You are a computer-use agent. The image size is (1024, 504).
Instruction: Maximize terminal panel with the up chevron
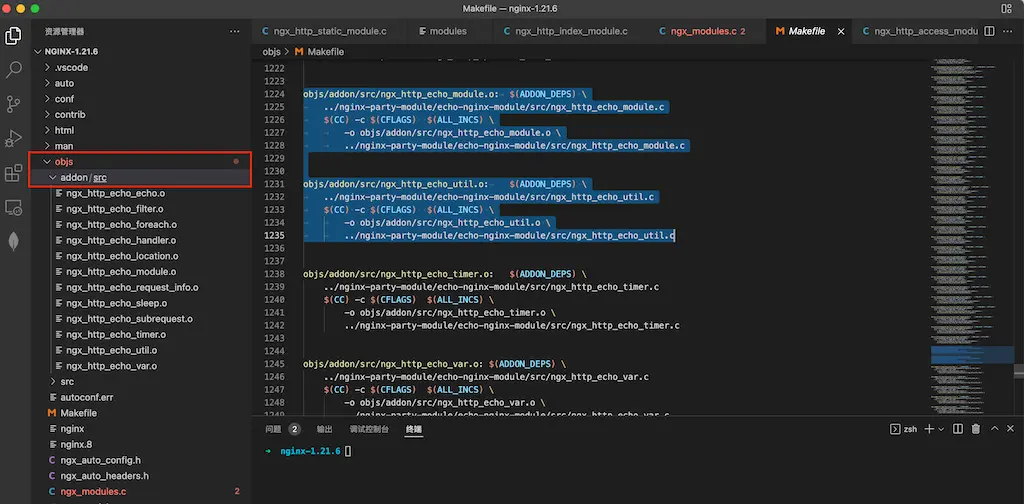coord(994,429)
